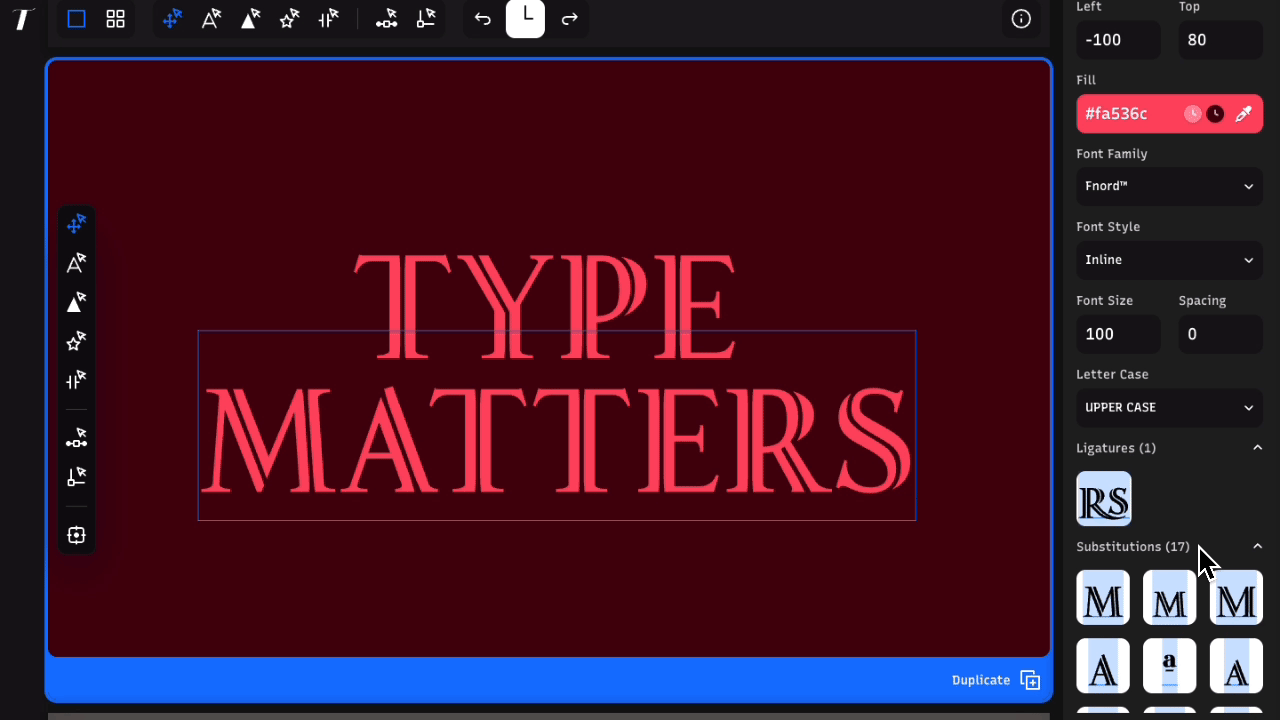The width and height of the screenshot is (1280, 720).
Task: Edit the Font Size field (100)
Action: point(1118,334)
